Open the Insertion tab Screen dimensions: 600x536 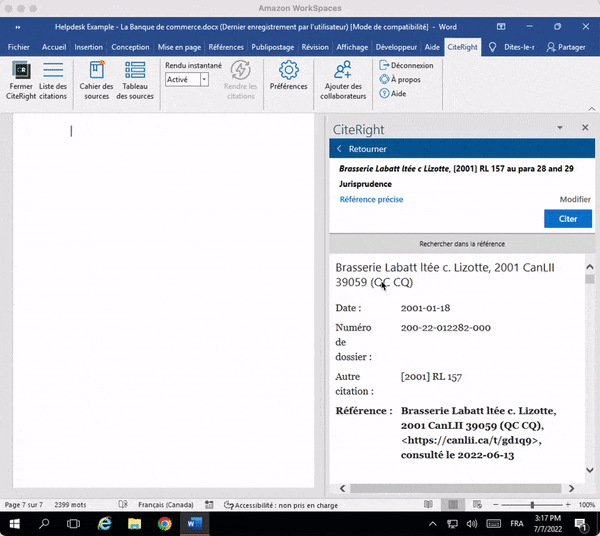pos(88,47)
